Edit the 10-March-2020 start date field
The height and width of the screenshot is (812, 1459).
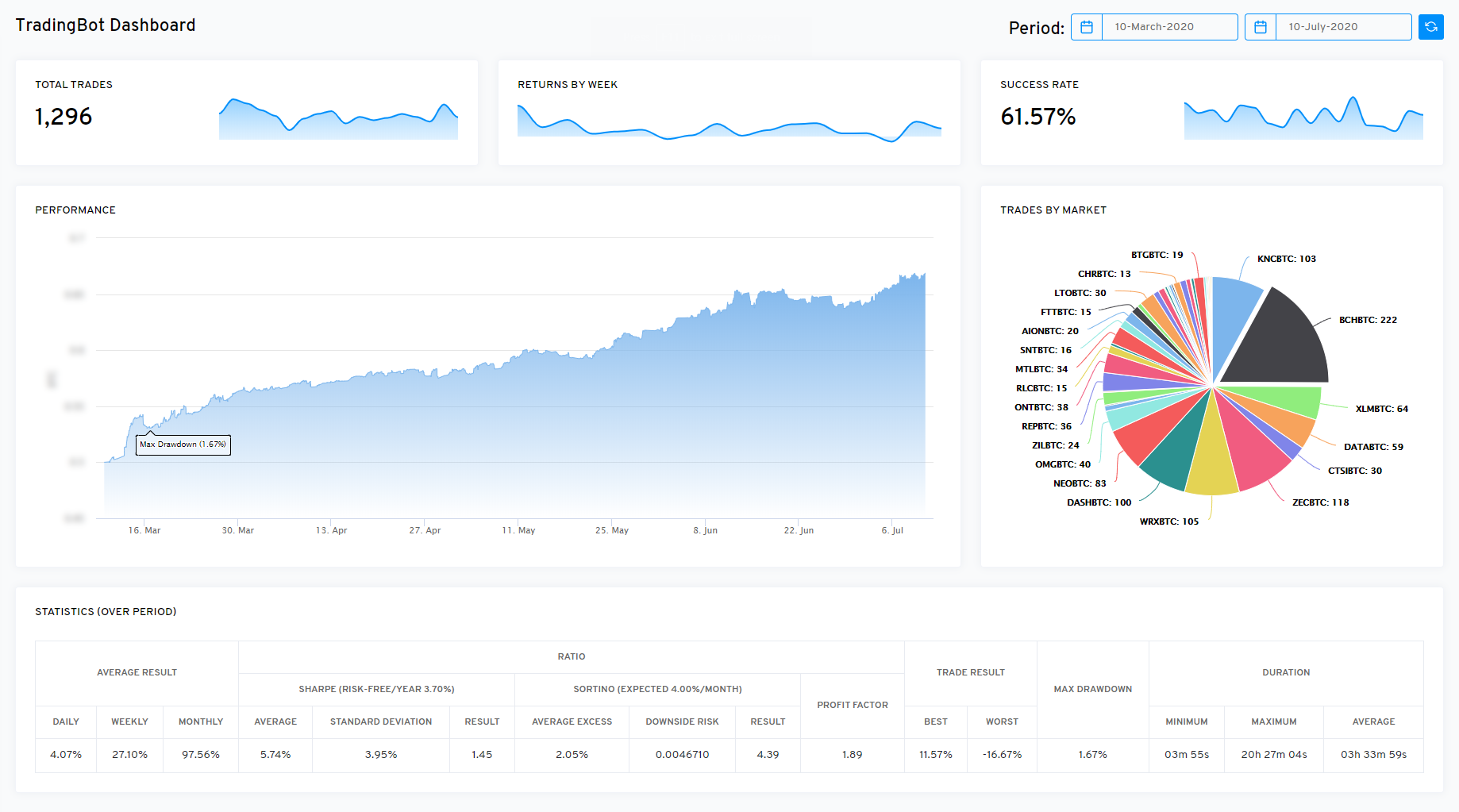pyautogui.click(x=1168, y=27)
